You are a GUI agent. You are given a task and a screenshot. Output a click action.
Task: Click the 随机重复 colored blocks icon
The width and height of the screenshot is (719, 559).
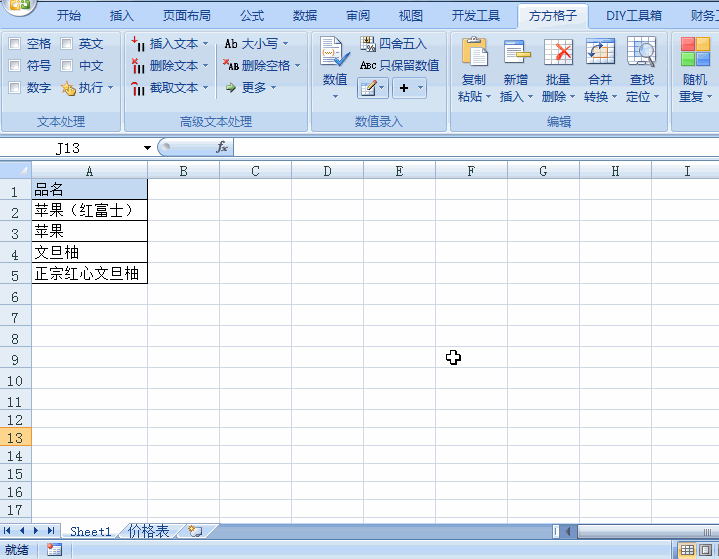coord(695,54)
